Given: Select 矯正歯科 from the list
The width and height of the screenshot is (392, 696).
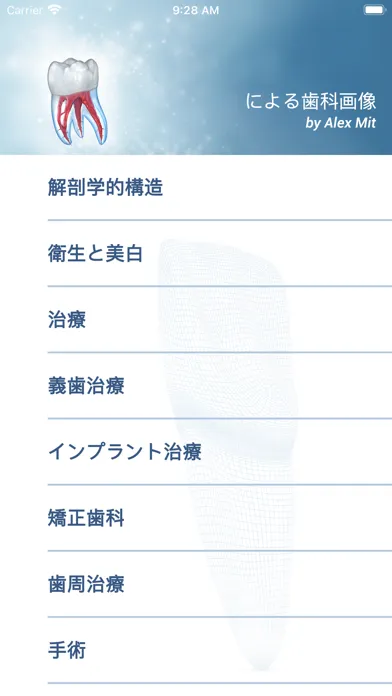Looking at the screenshot, I should (220, 518).
